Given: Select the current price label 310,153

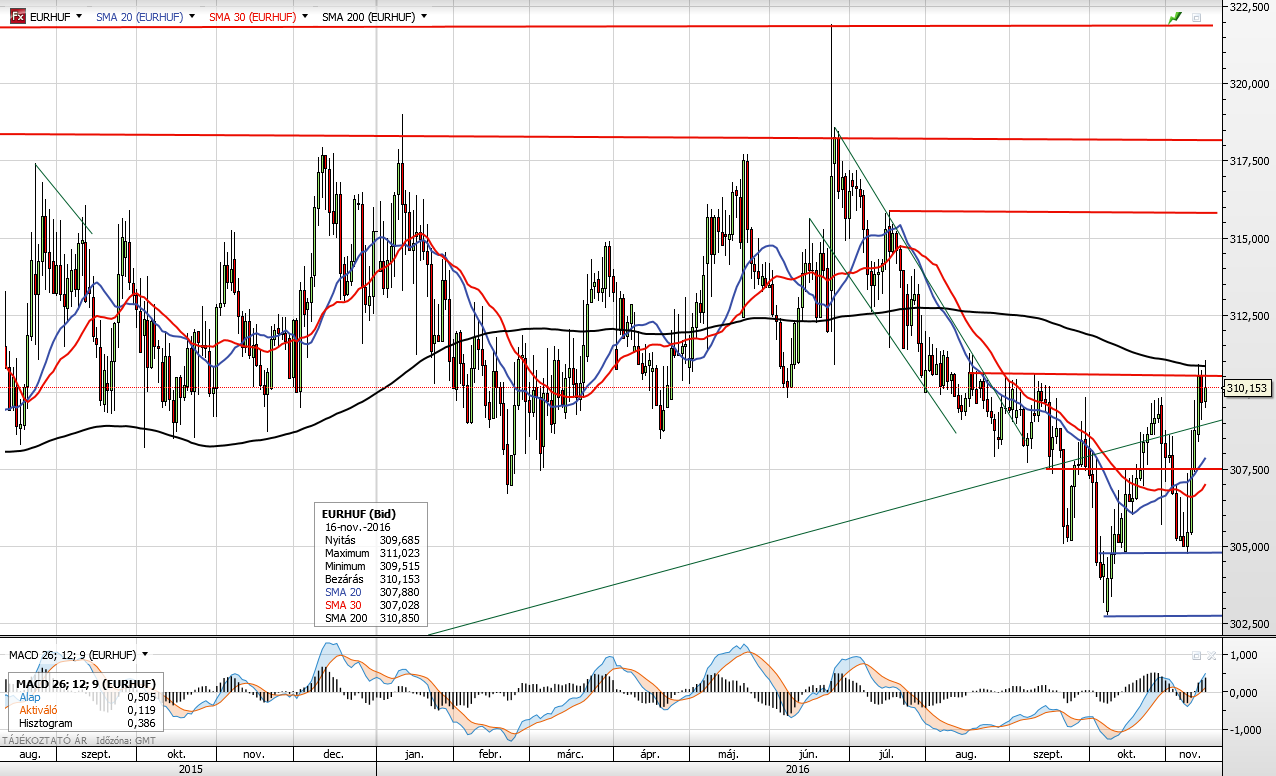Looking at the screenshot, I should 1247,388.
